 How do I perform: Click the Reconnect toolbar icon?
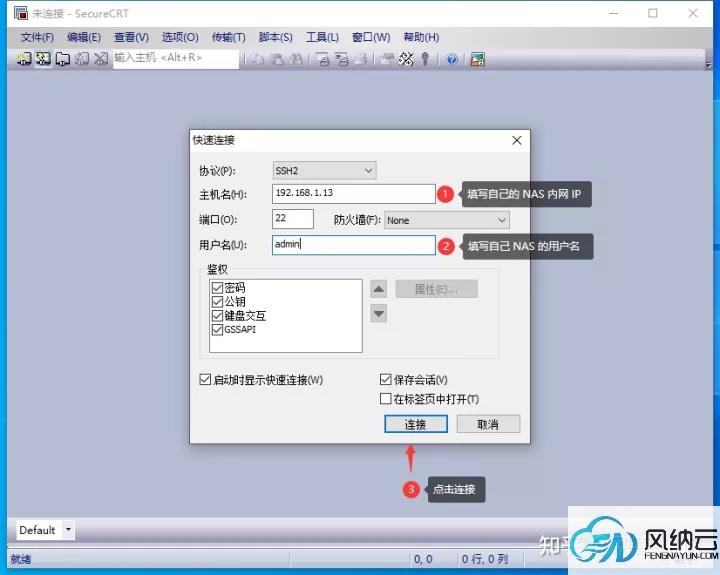82,59
